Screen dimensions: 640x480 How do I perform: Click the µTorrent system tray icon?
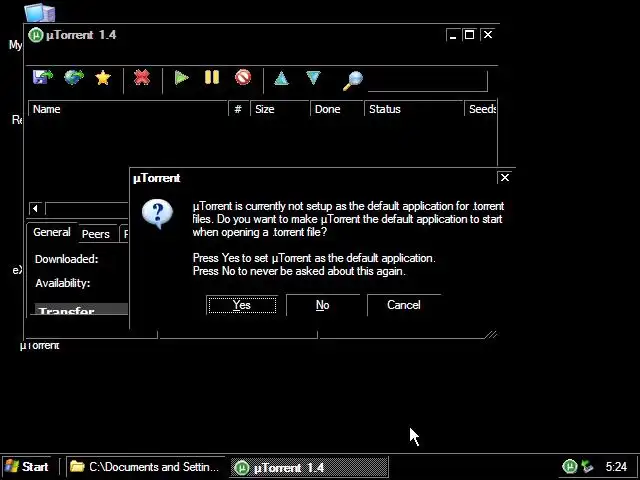570,467
